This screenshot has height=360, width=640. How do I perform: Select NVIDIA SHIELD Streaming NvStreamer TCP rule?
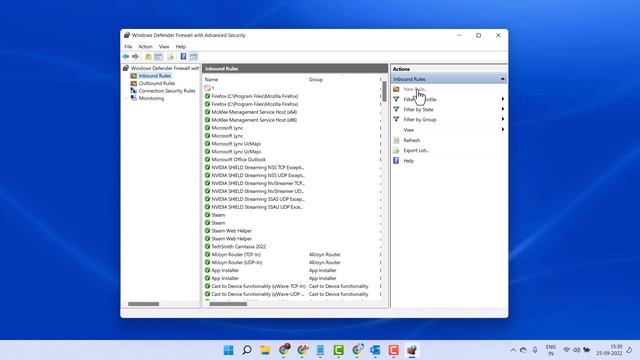(258, 183)
